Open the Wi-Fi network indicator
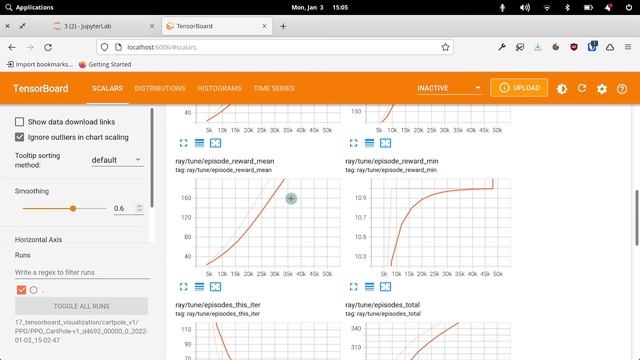 pyautogui.click(x=547, y=7)
